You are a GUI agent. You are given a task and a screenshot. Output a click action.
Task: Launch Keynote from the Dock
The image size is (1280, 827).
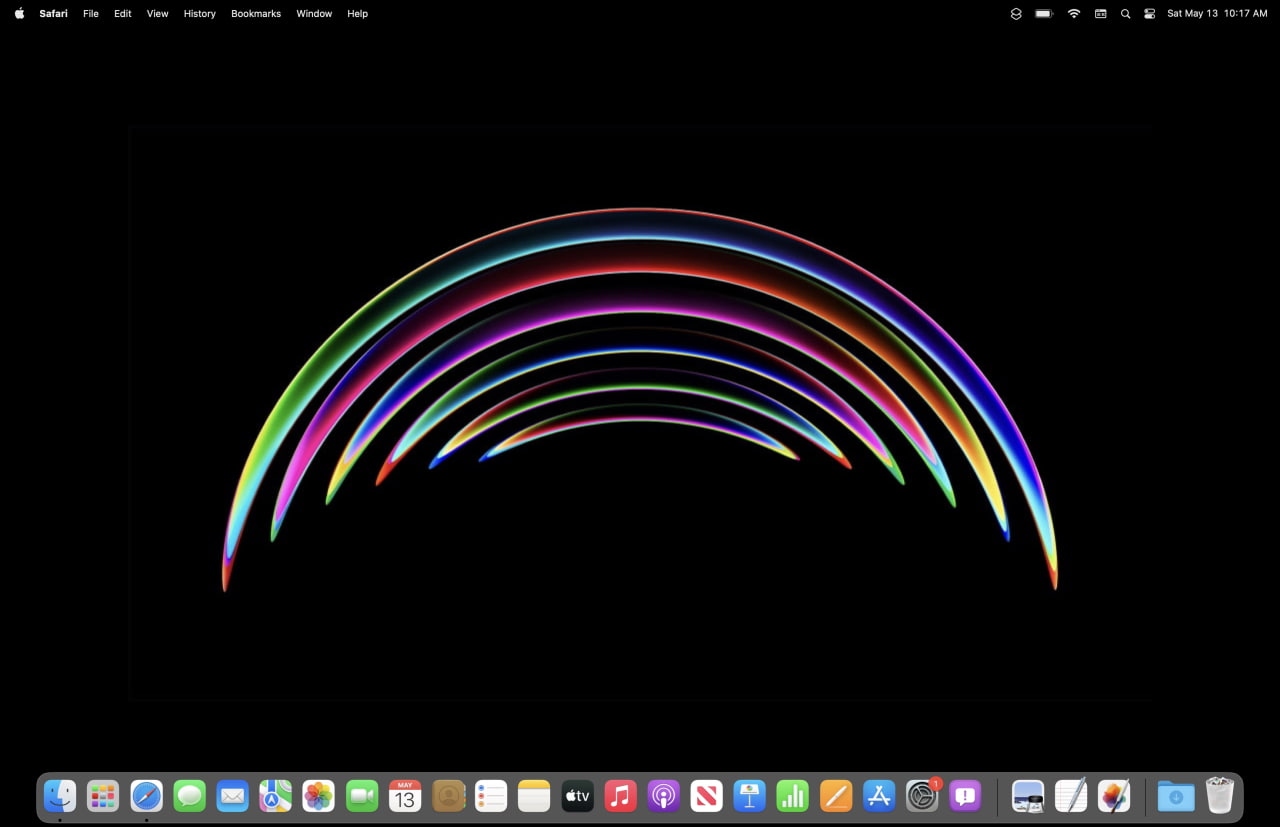[x=749, y=796]
